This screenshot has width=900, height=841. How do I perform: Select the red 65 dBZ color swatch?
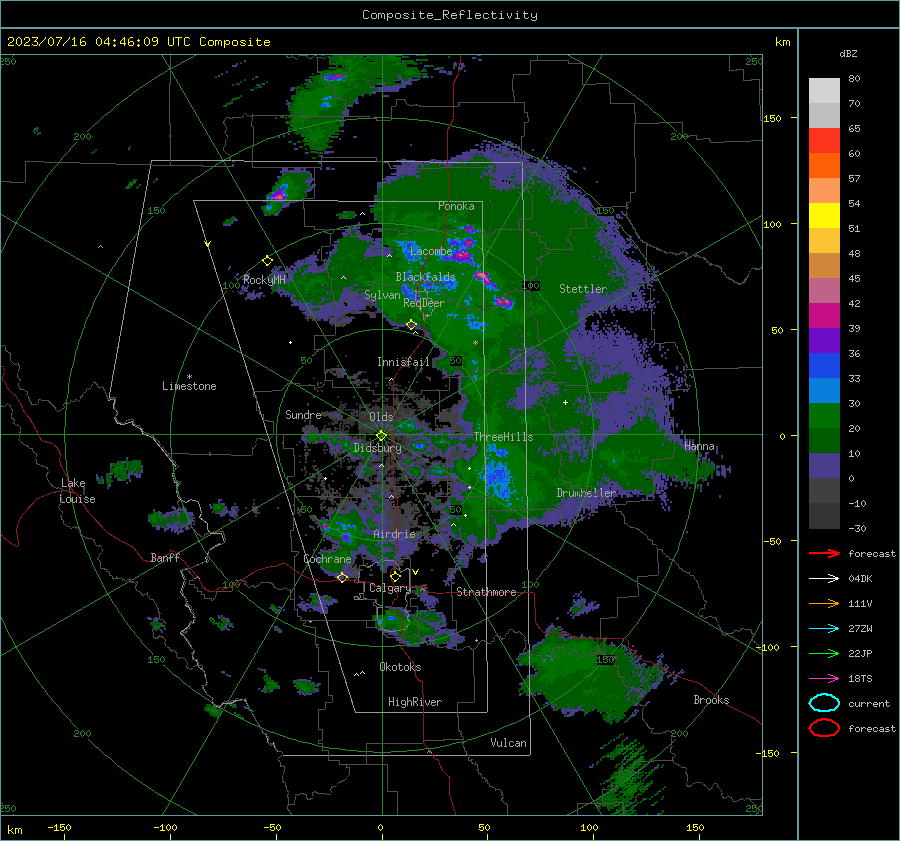(x=824, y=140)
